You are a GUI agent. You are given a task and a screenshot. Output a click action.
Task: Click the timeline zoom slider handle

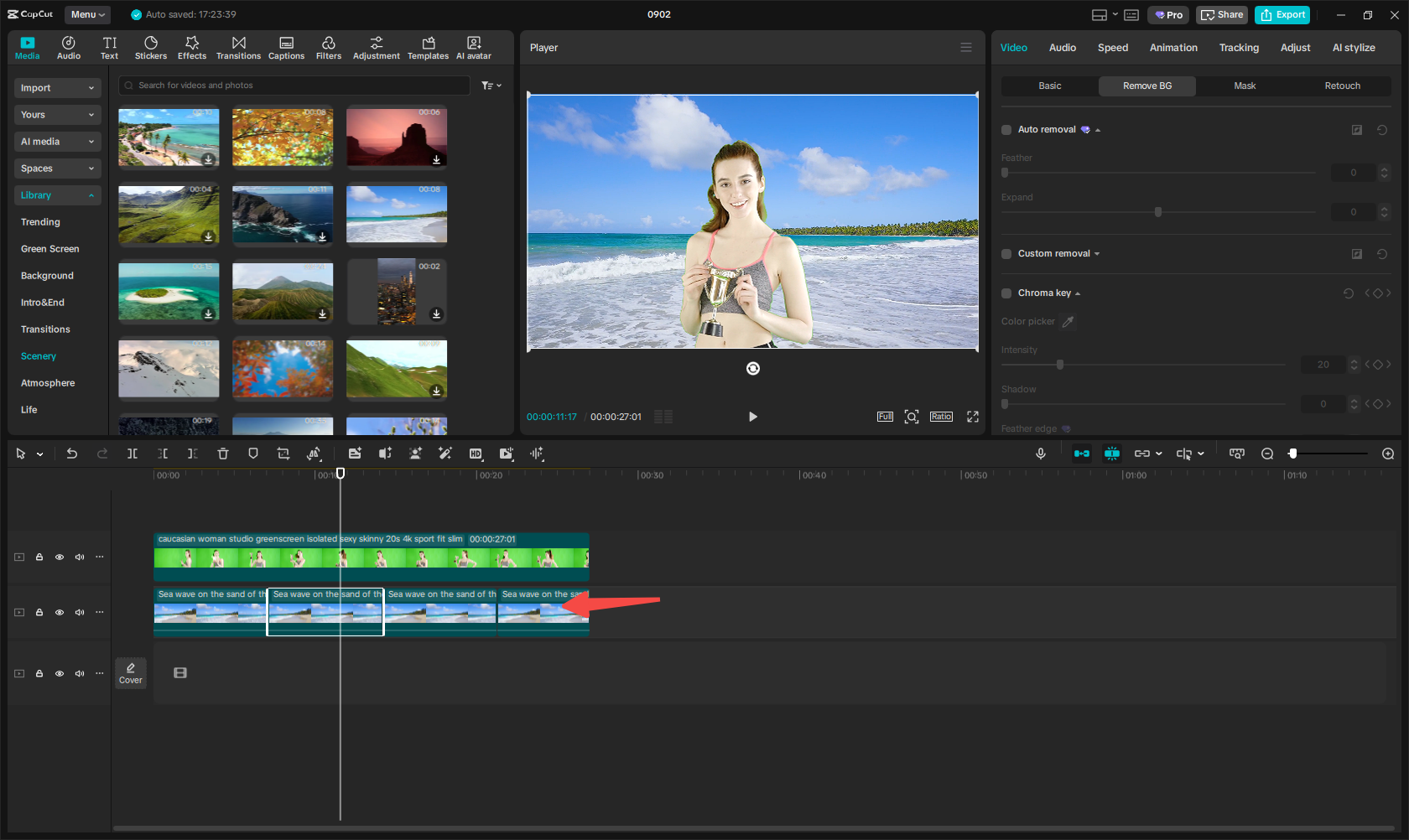click(1292, 454)
